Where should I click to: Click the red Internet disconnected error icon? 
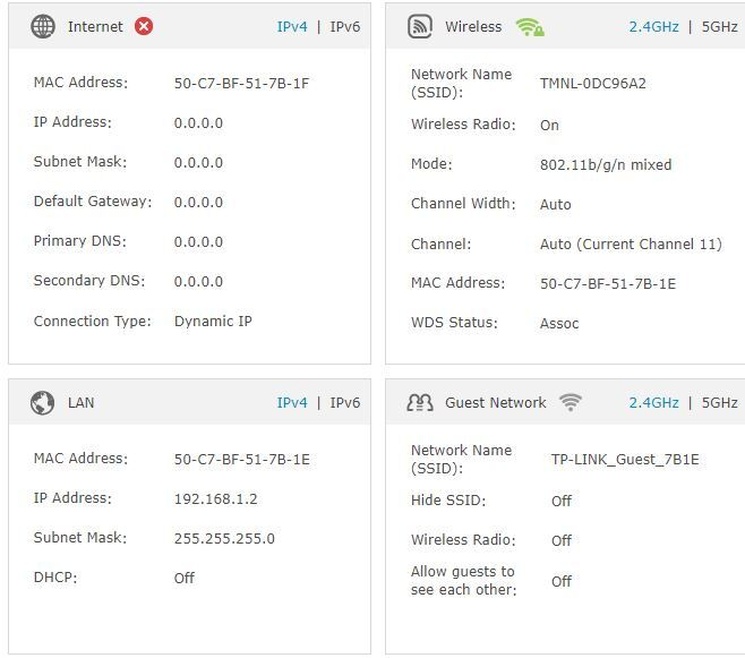click(x=143, y=27)
